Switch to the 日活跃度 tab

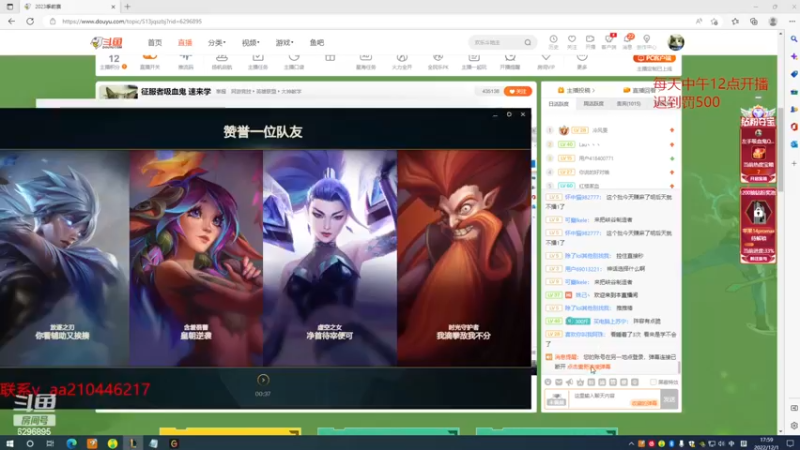558,104
